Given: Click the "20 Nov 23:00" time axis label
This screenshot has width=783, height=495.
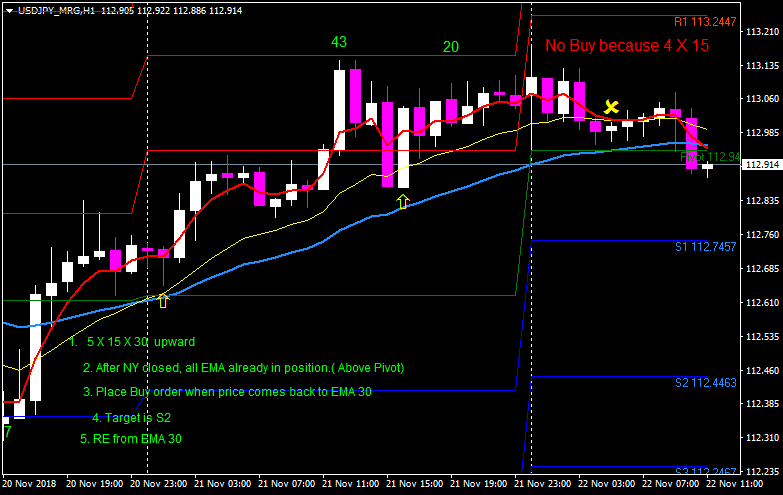Looking at the screenshot, I should pyautogui.click(x=159, y=484).
